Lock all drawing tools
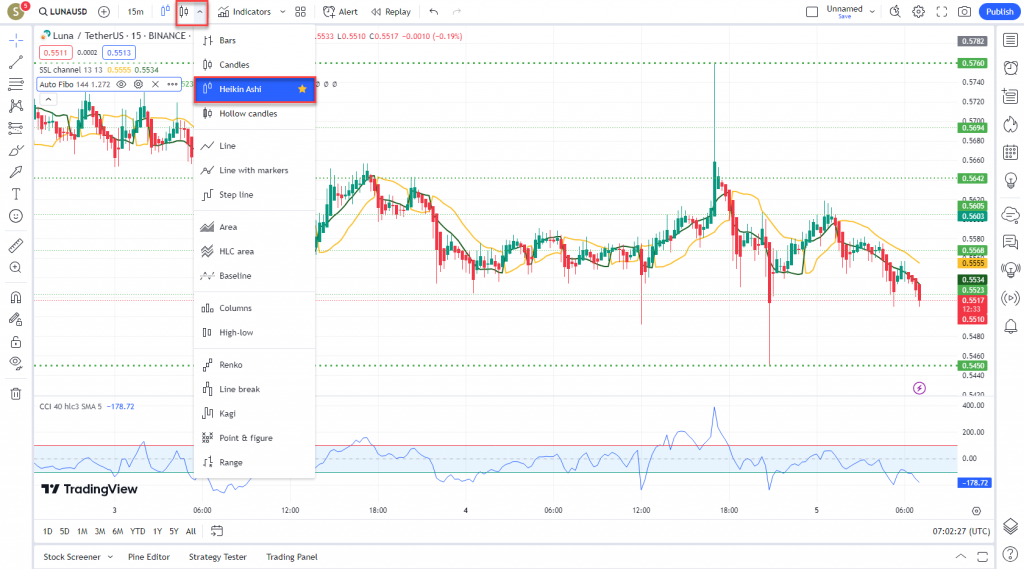This screenshot has height=569, width=1024. (x=16, y=342)
